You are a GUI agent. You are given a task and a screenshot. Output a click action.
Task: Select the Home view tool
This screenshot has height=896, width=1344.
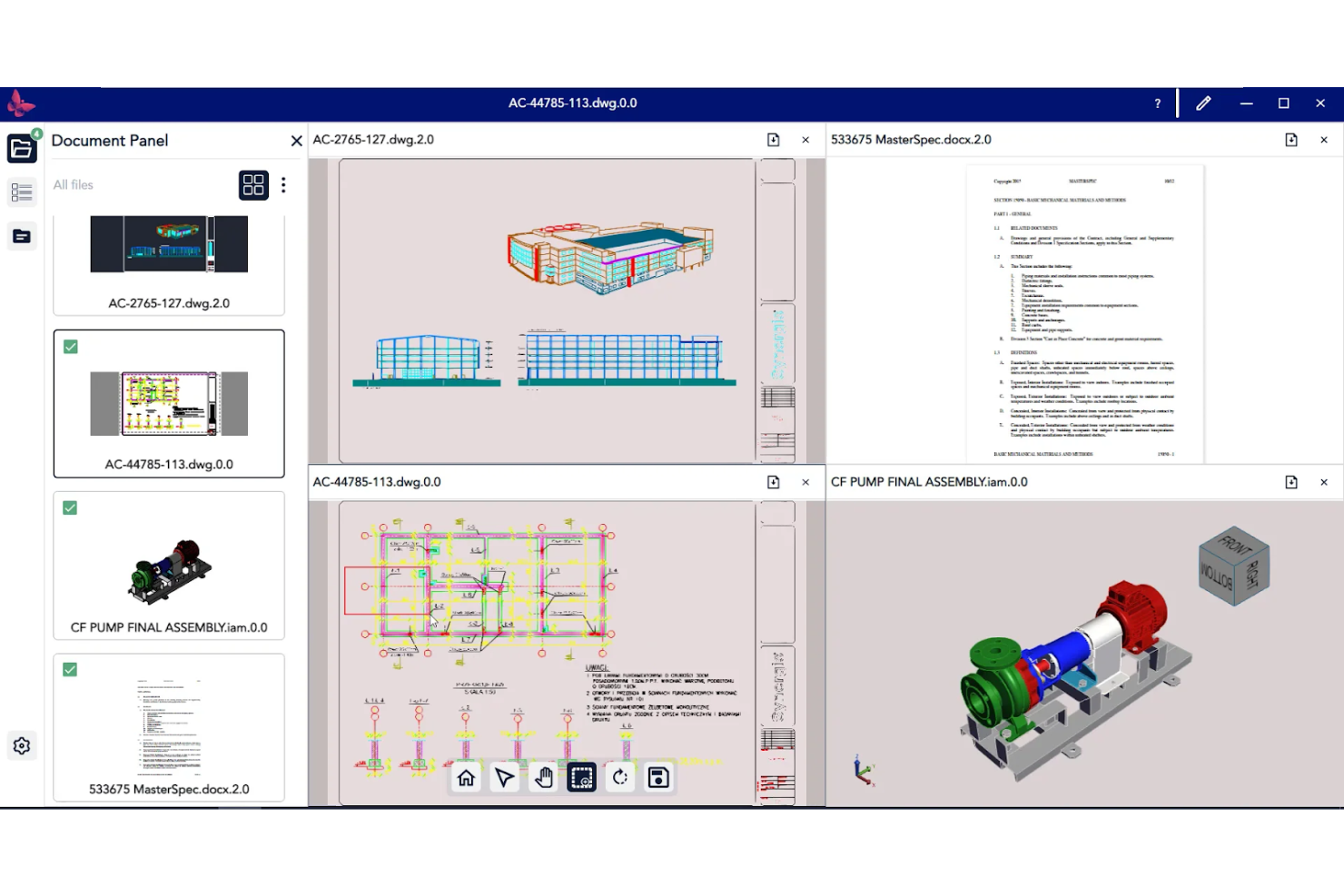(x=466, y=777)
